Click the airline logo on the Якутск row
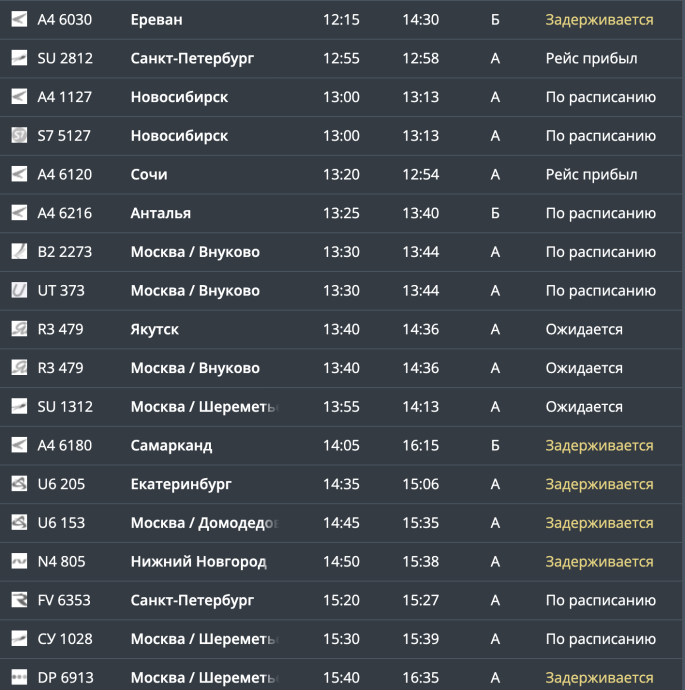Image resolution: width=685 pixels, height=690 pixels. [x=19, y=329]
